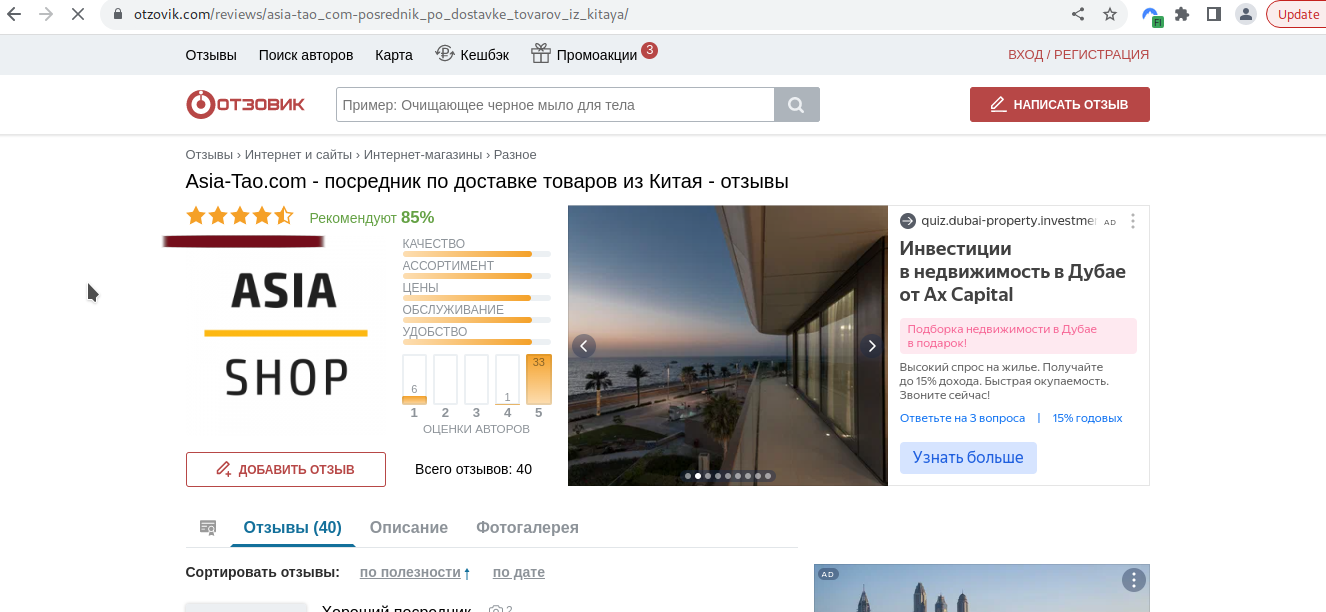This screenshot has height=612, width=1326.
Task: Sort reviews по полезности
Action: [x=410, y=573]
